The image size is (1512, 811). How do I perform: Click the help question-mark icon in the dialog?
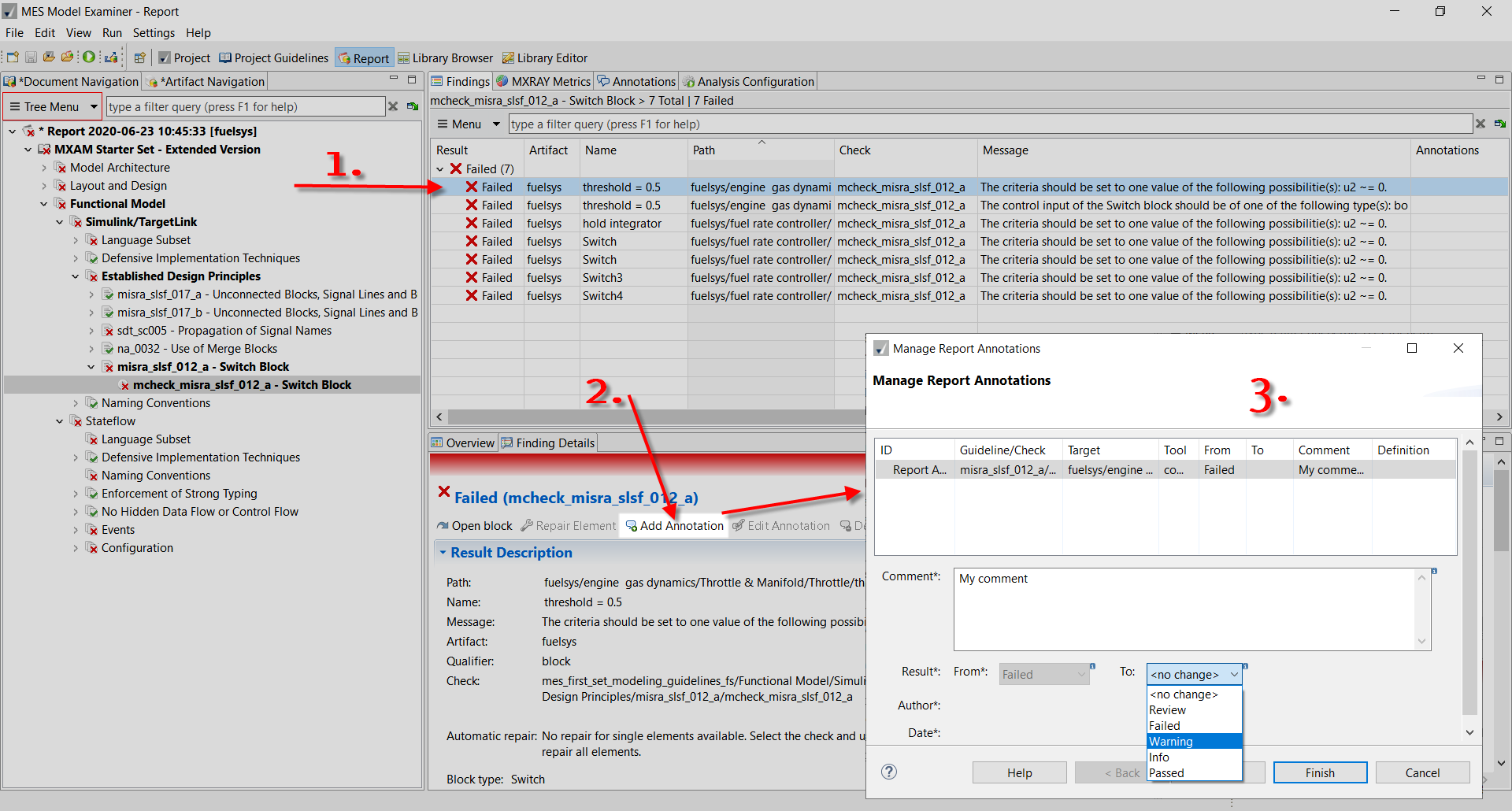pyautogui.click(x=889, y=772)
